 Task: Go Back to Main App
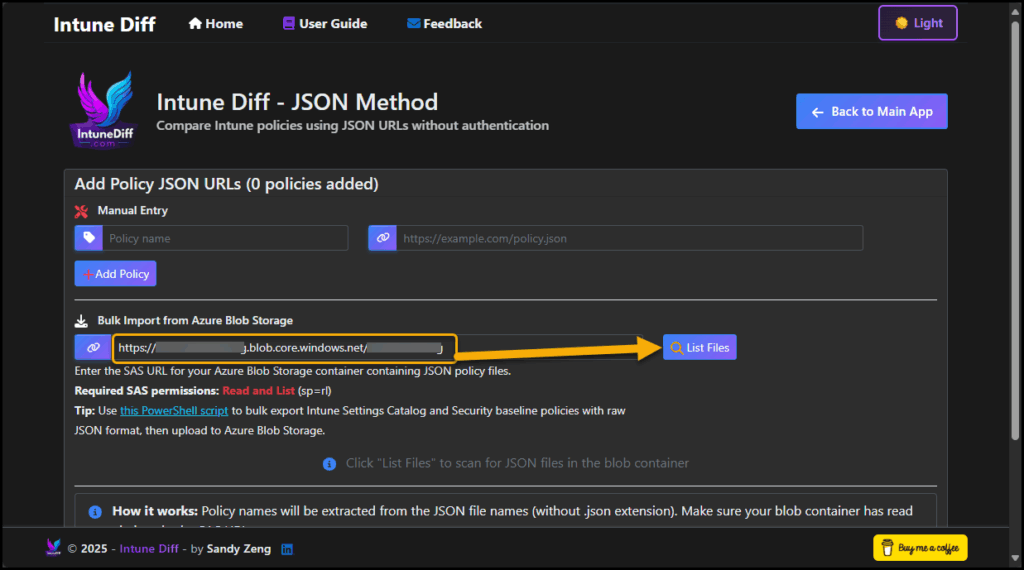871,112
